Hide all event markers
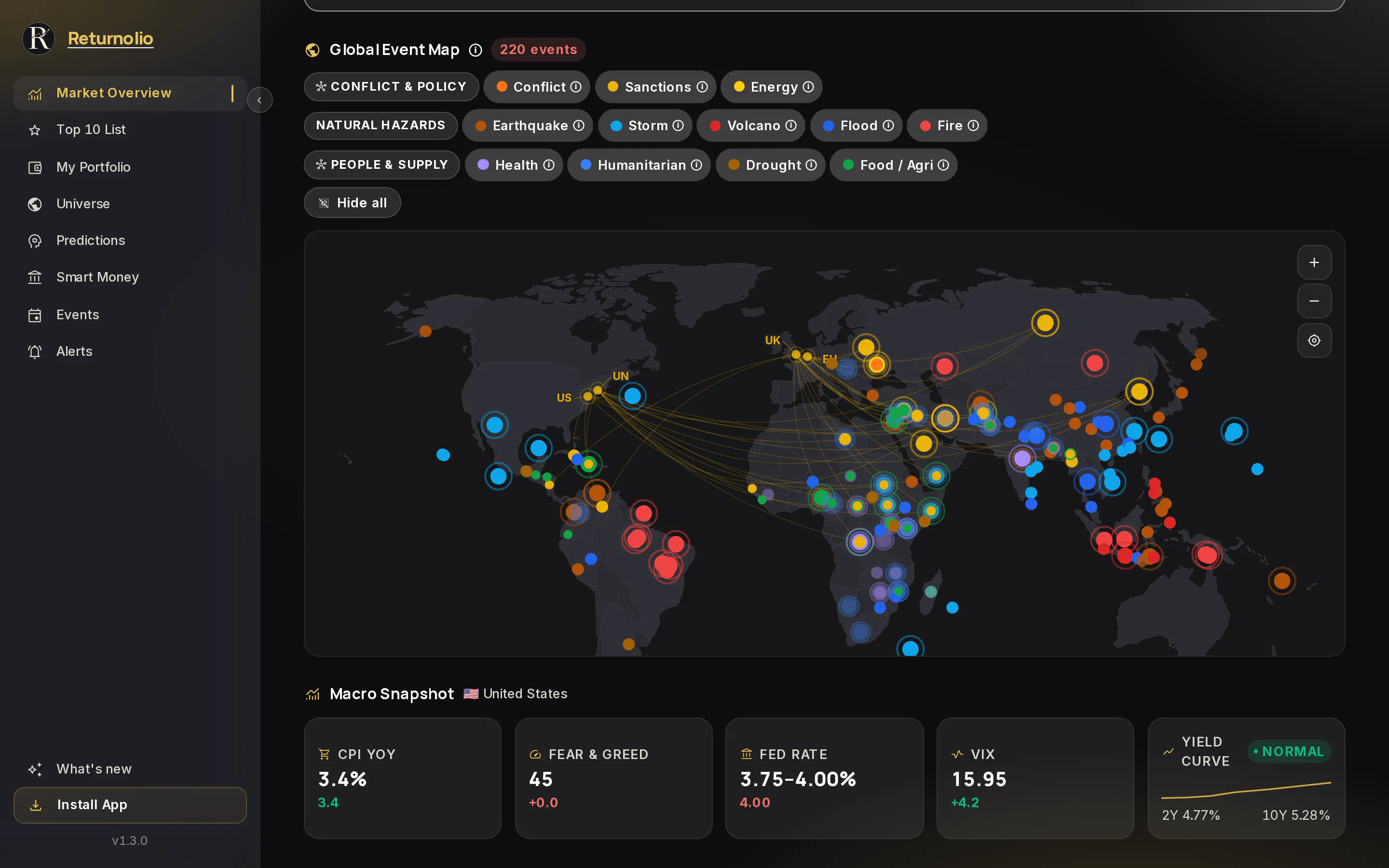This screenshot has width=1389, height=868. pos(353,203)
